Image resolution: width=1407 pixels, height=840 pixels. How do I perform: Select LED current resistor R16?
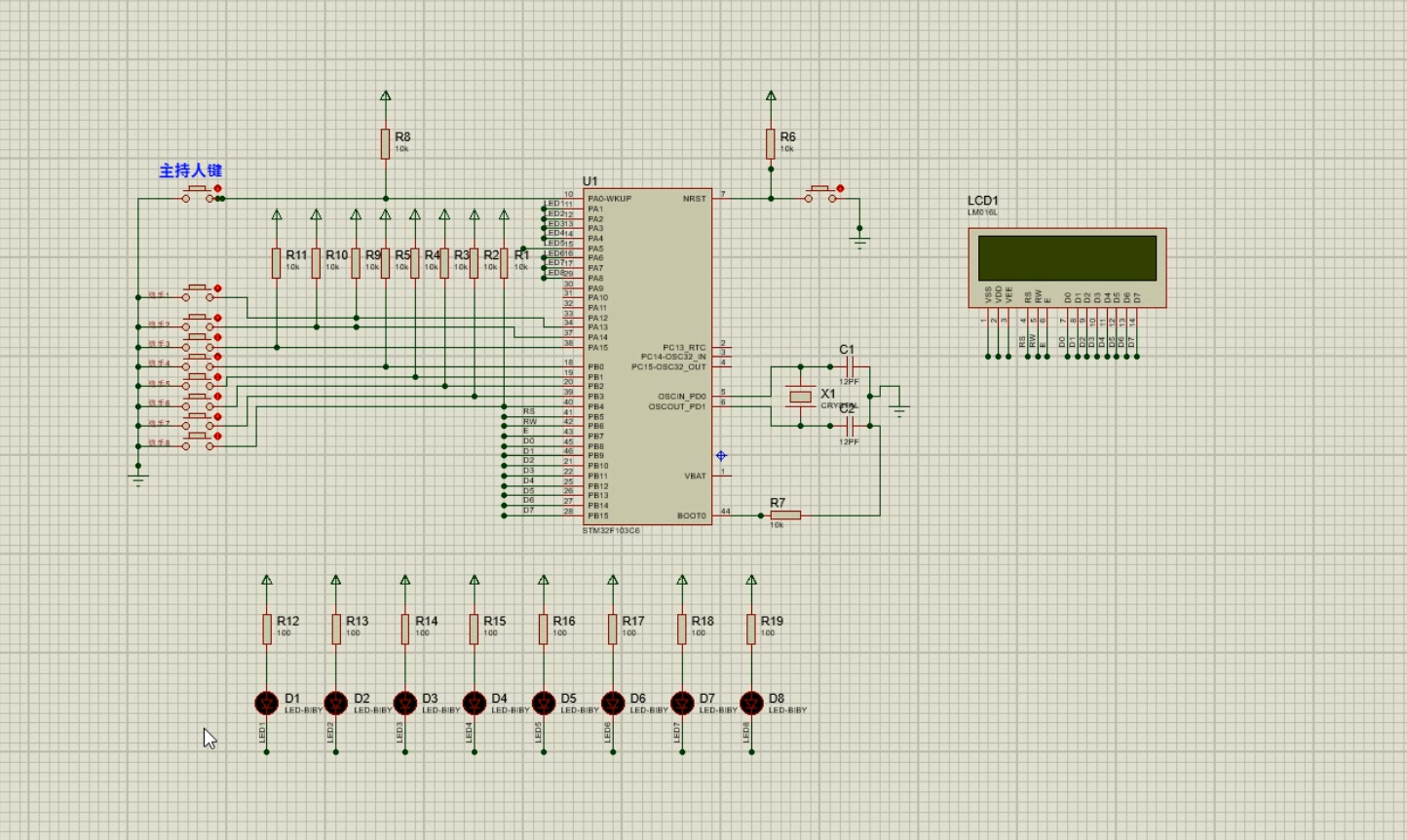point(544,629)
